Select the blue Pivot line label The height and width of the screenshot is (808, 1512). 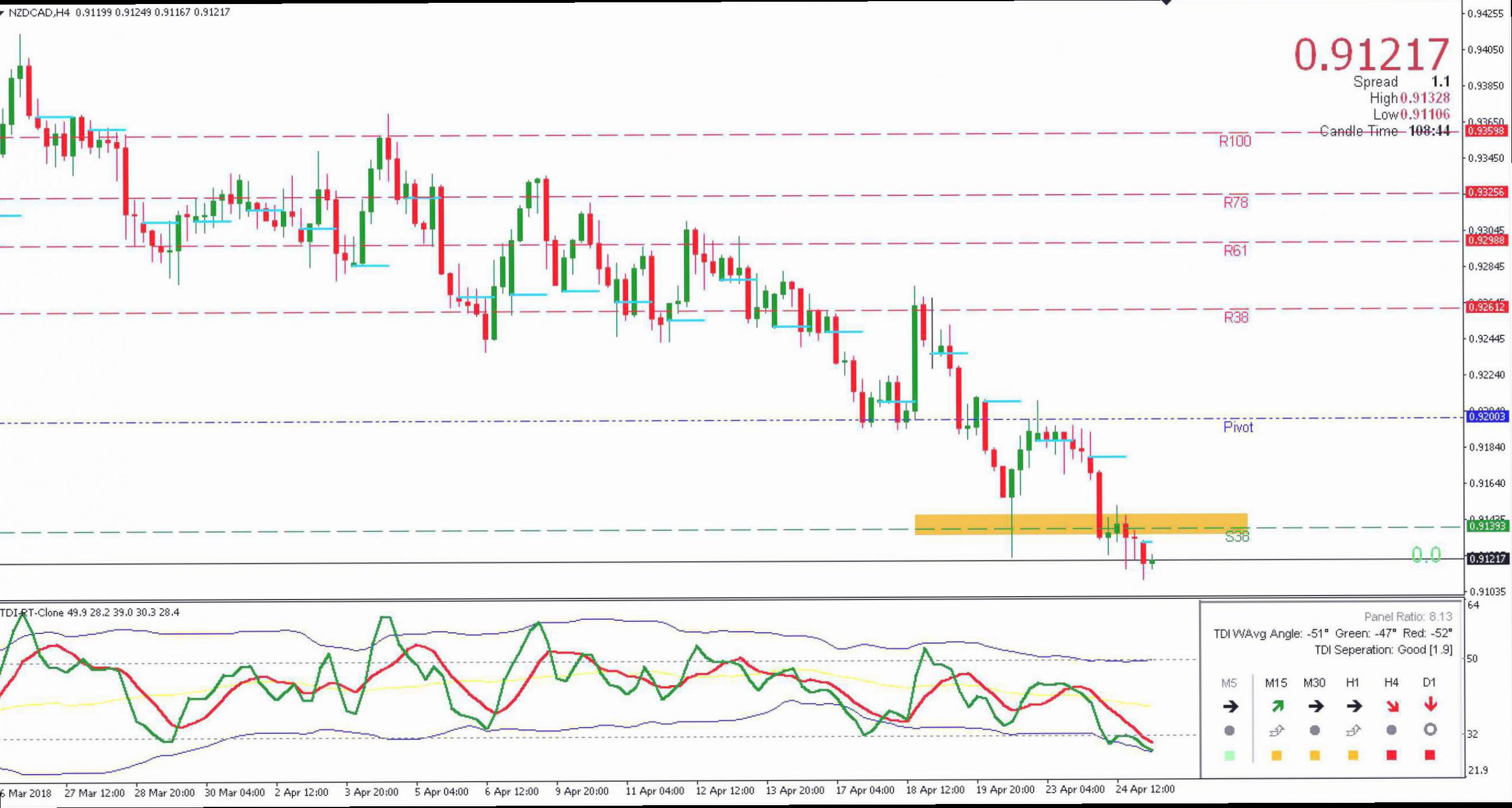(1238, 427)
